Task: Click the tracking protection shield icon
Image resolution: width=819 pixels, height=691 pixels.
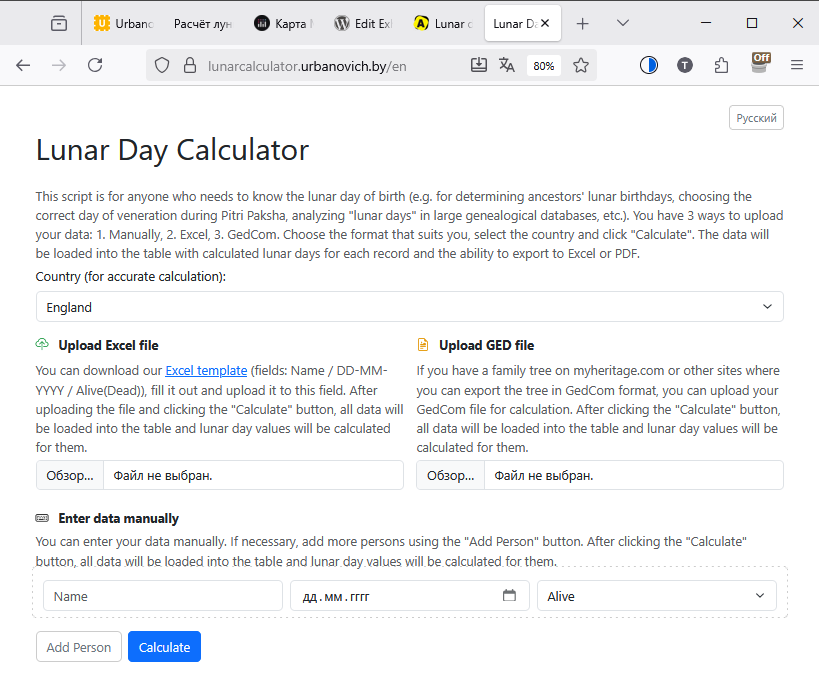Action: [x=163, y=65]
